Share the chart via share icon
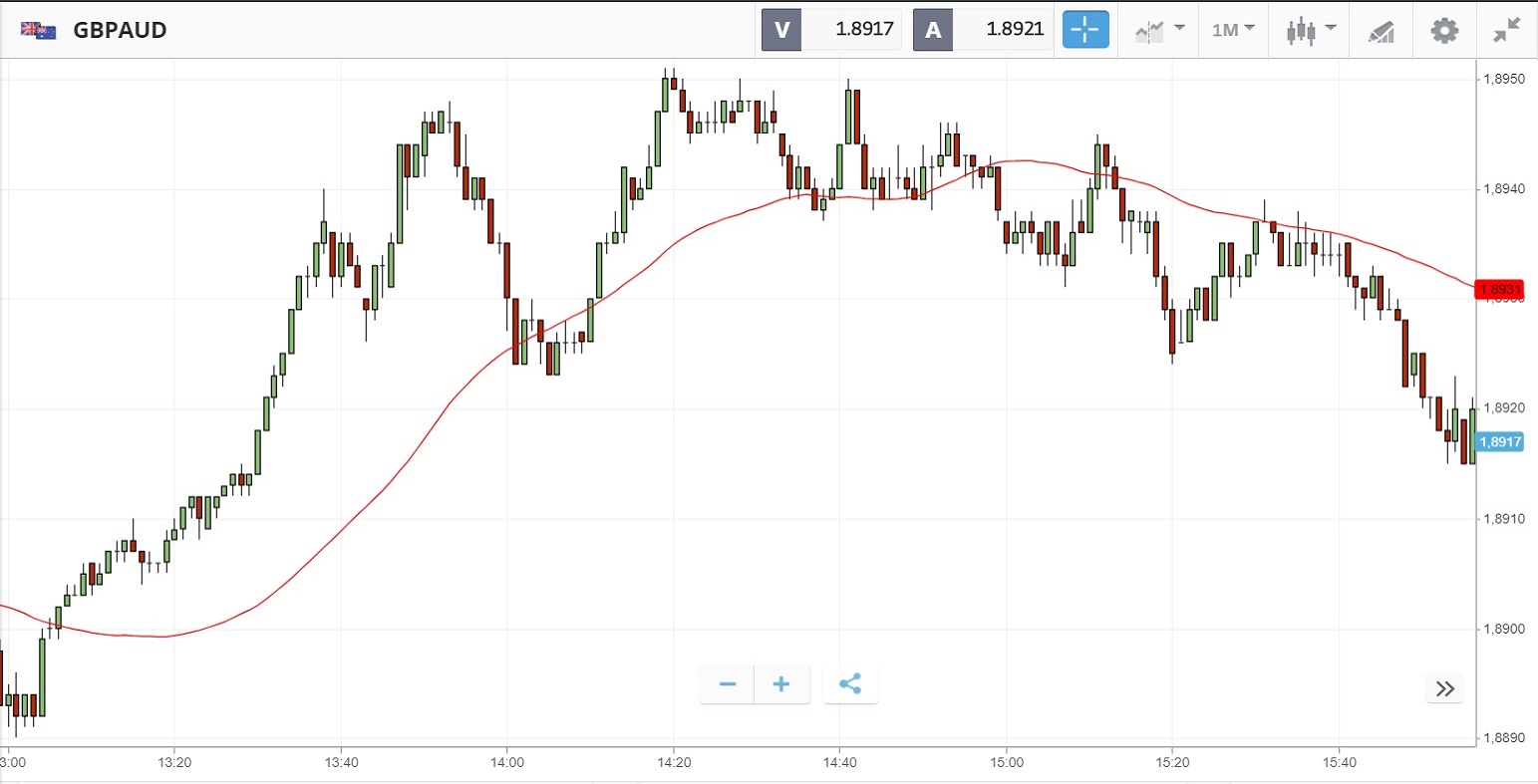 850,684
